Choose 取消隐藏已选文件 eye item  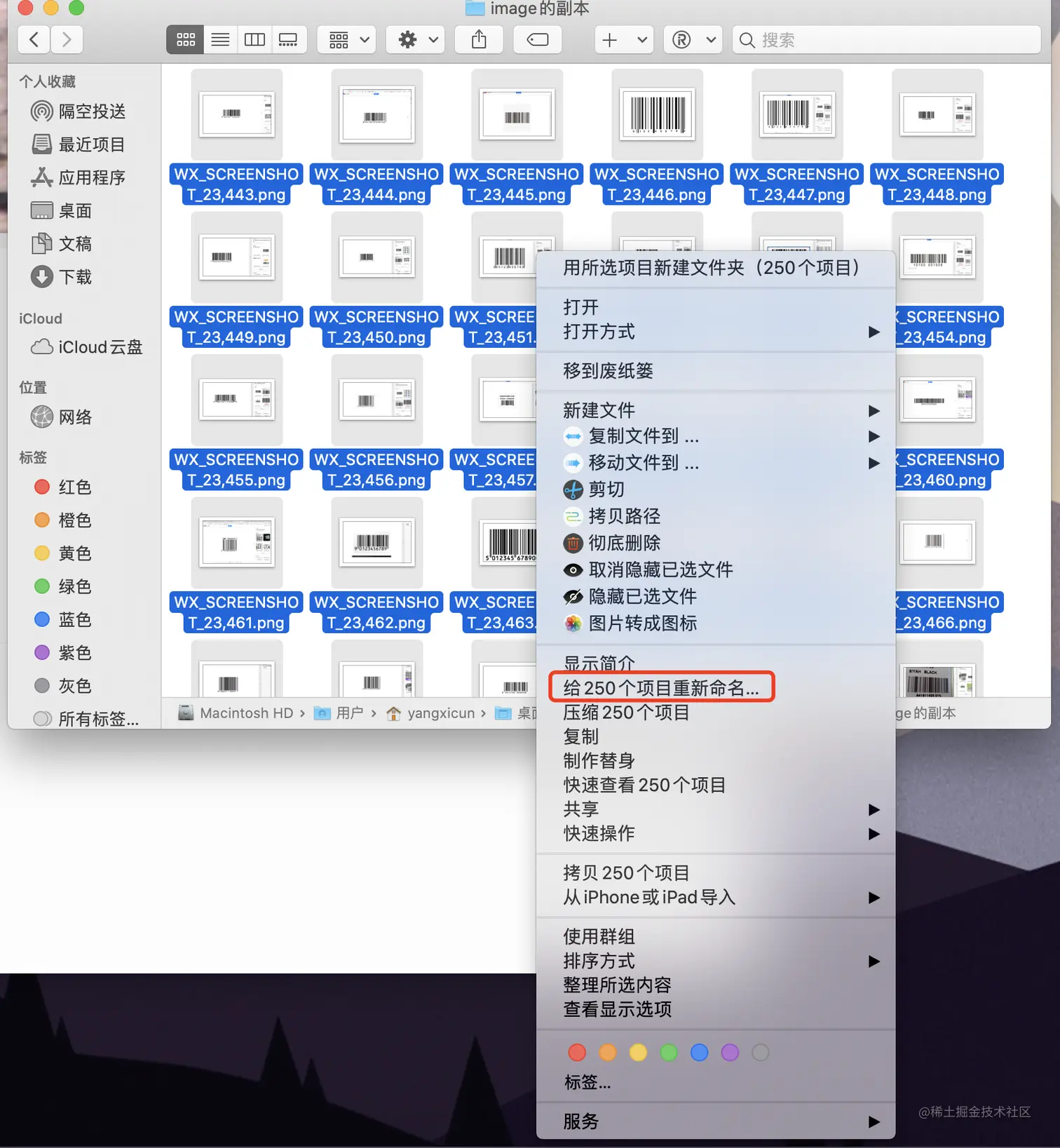click(716, 569)
